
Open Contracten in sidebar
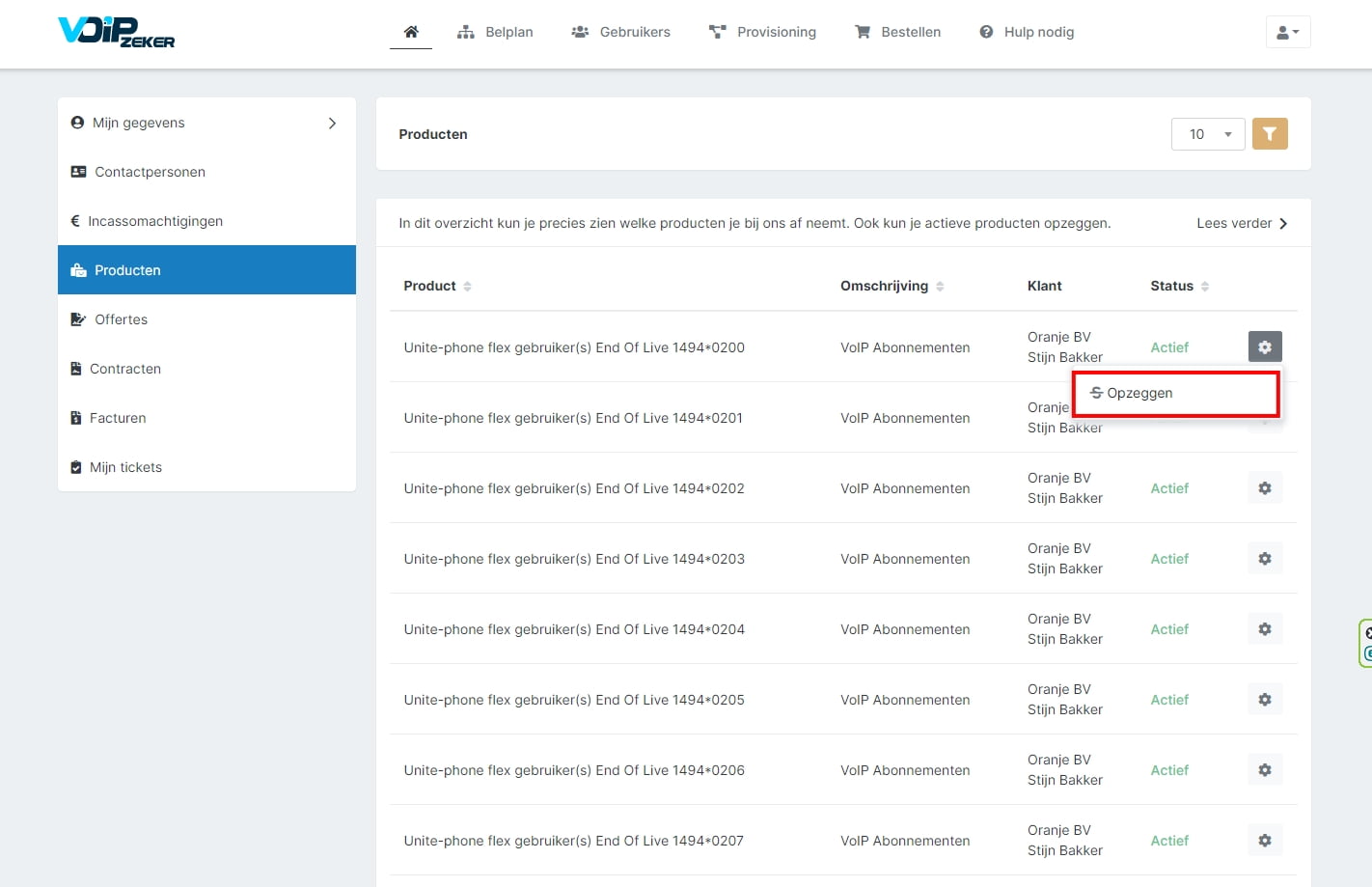[206, 369]
